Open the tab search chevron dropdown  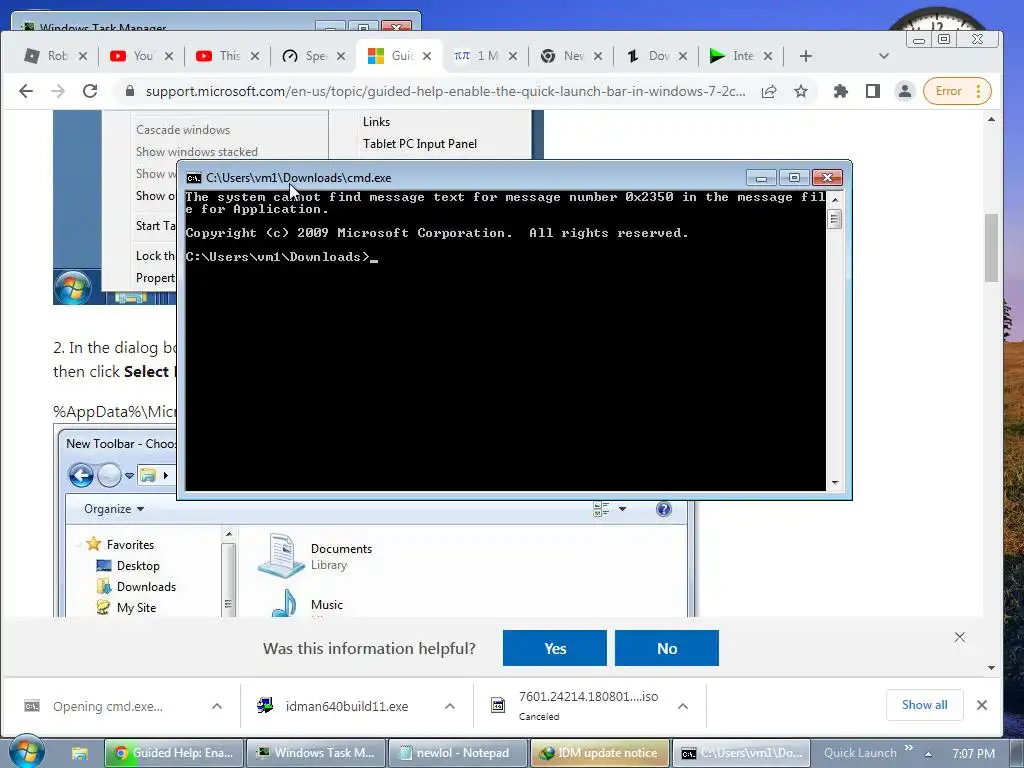click(884, 56)
